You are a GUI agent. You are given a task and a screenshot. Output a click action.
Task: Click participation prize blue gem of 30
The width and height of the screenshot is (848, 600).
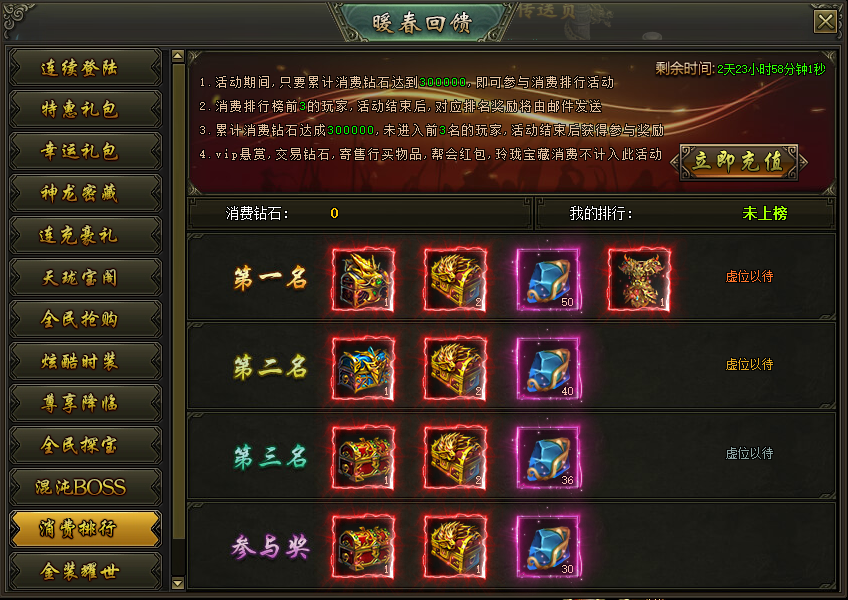click(x=548, y=546)
